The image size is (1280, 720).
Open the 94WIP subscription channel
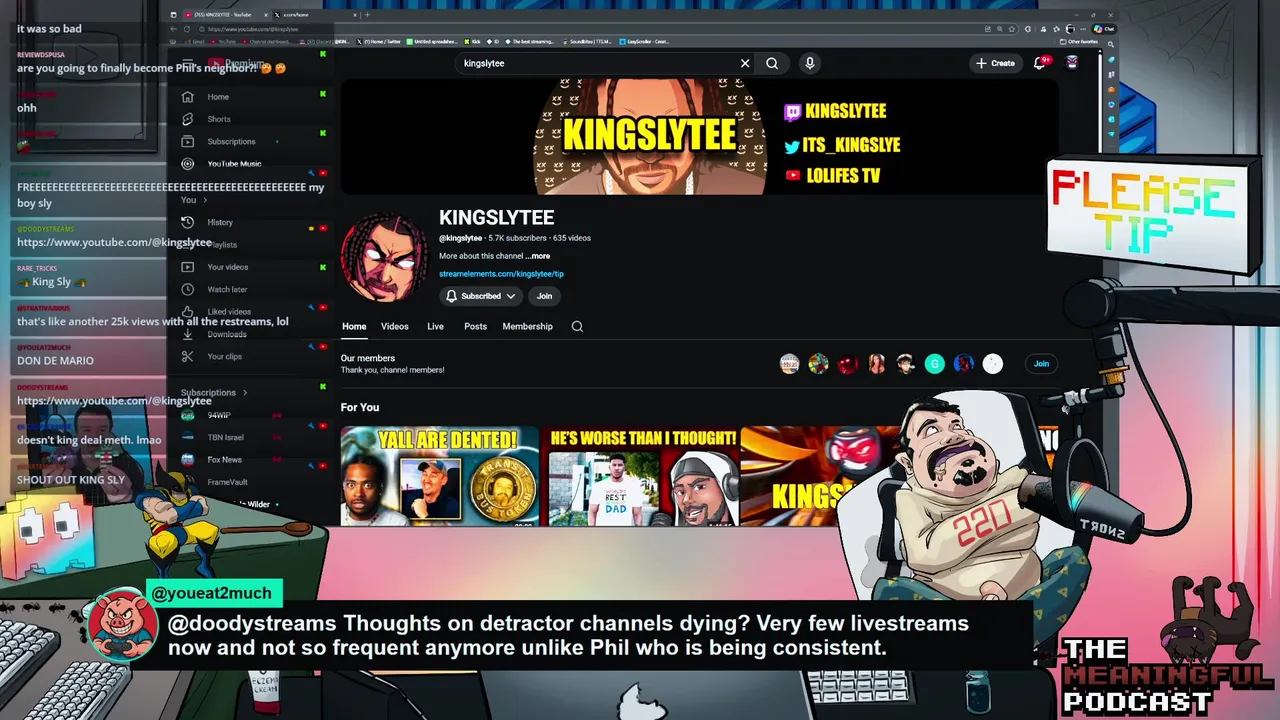click(219, 415)
